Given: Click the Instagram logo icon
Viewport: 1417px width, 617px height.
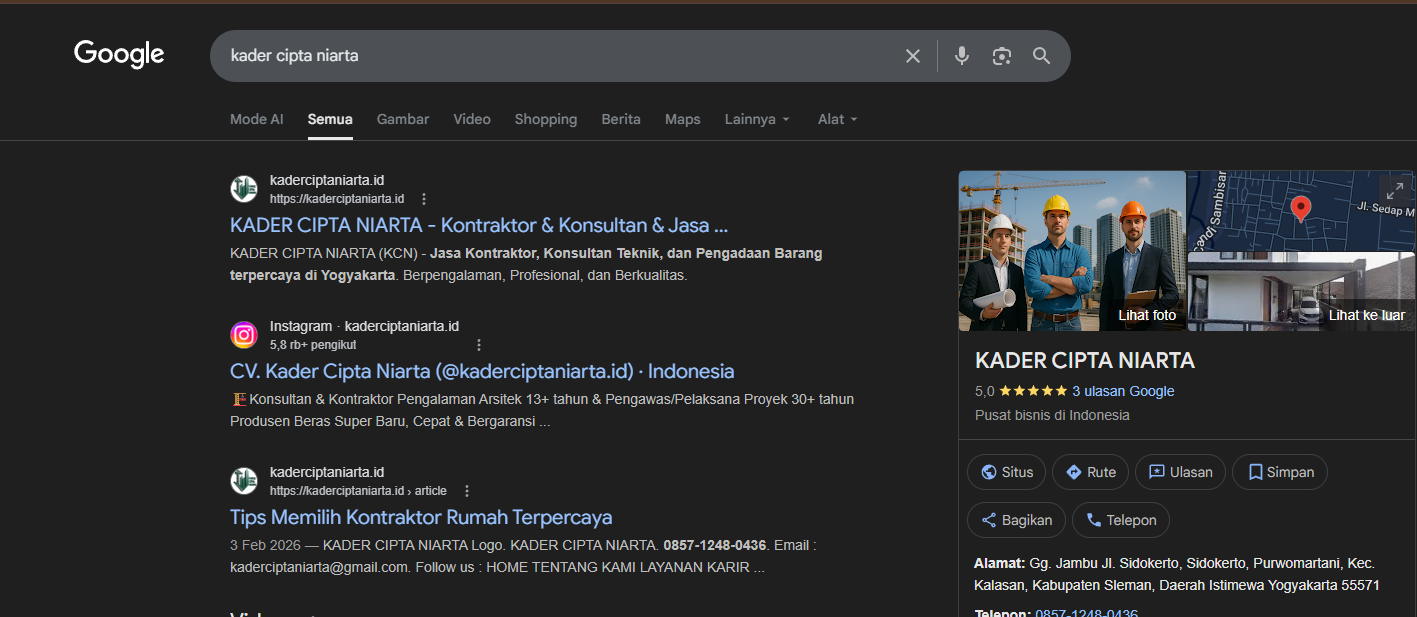Looking at the screenshot, I should pyautogui.click(x=244, y=335).
